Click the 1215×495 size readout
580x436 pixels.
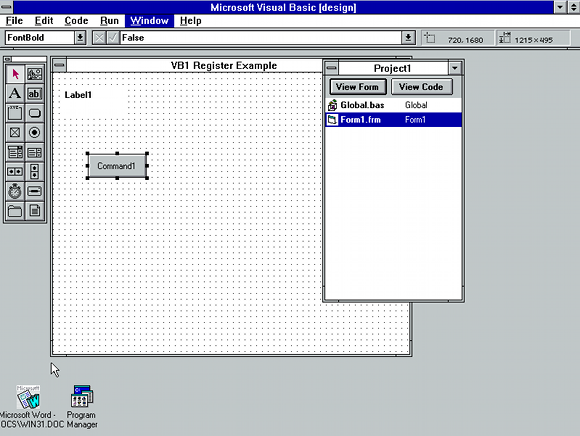click(534, 40)
